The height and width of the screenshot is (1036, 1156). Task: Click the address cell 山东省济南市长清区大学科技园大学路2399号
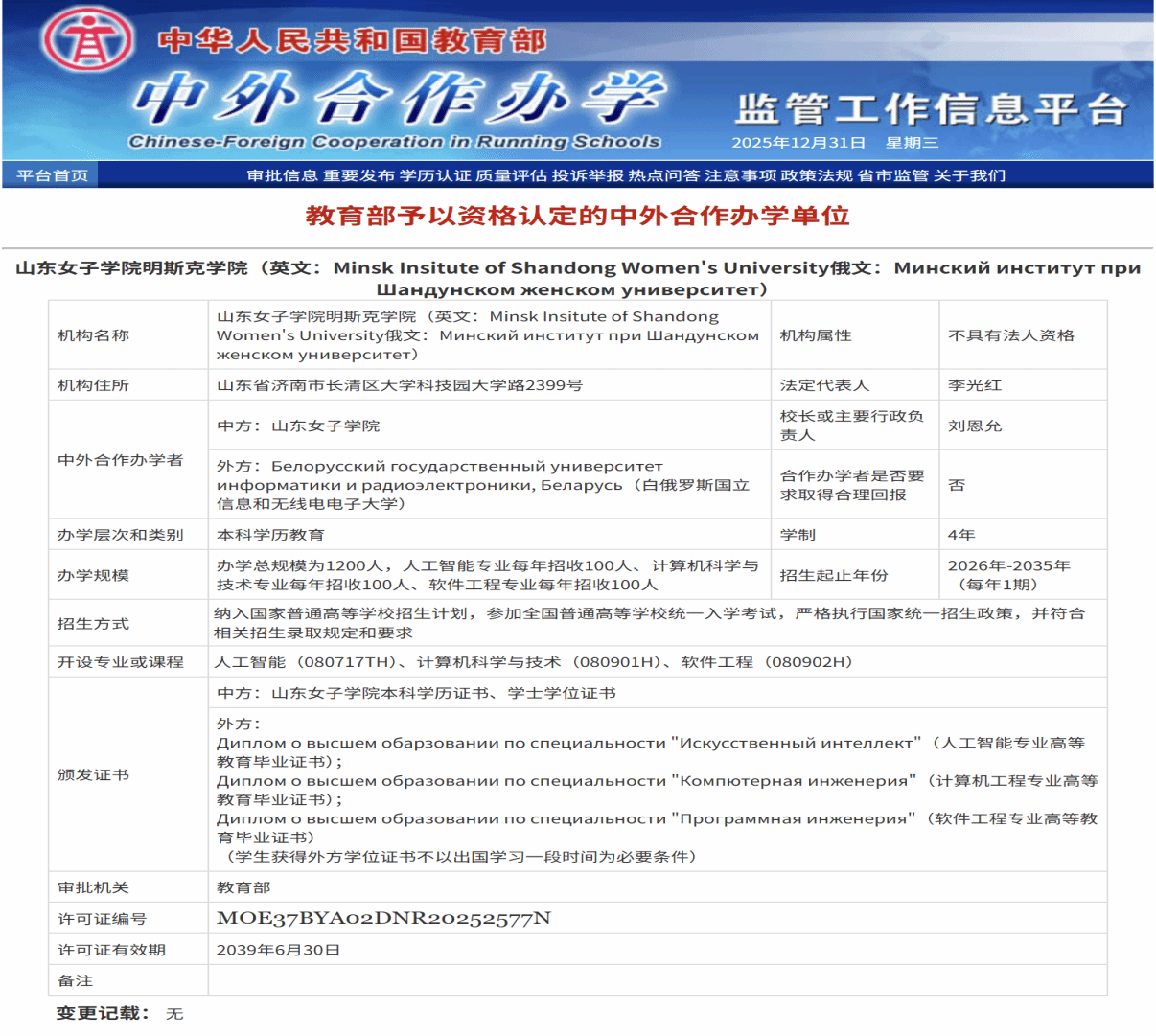tap(400, 385)
